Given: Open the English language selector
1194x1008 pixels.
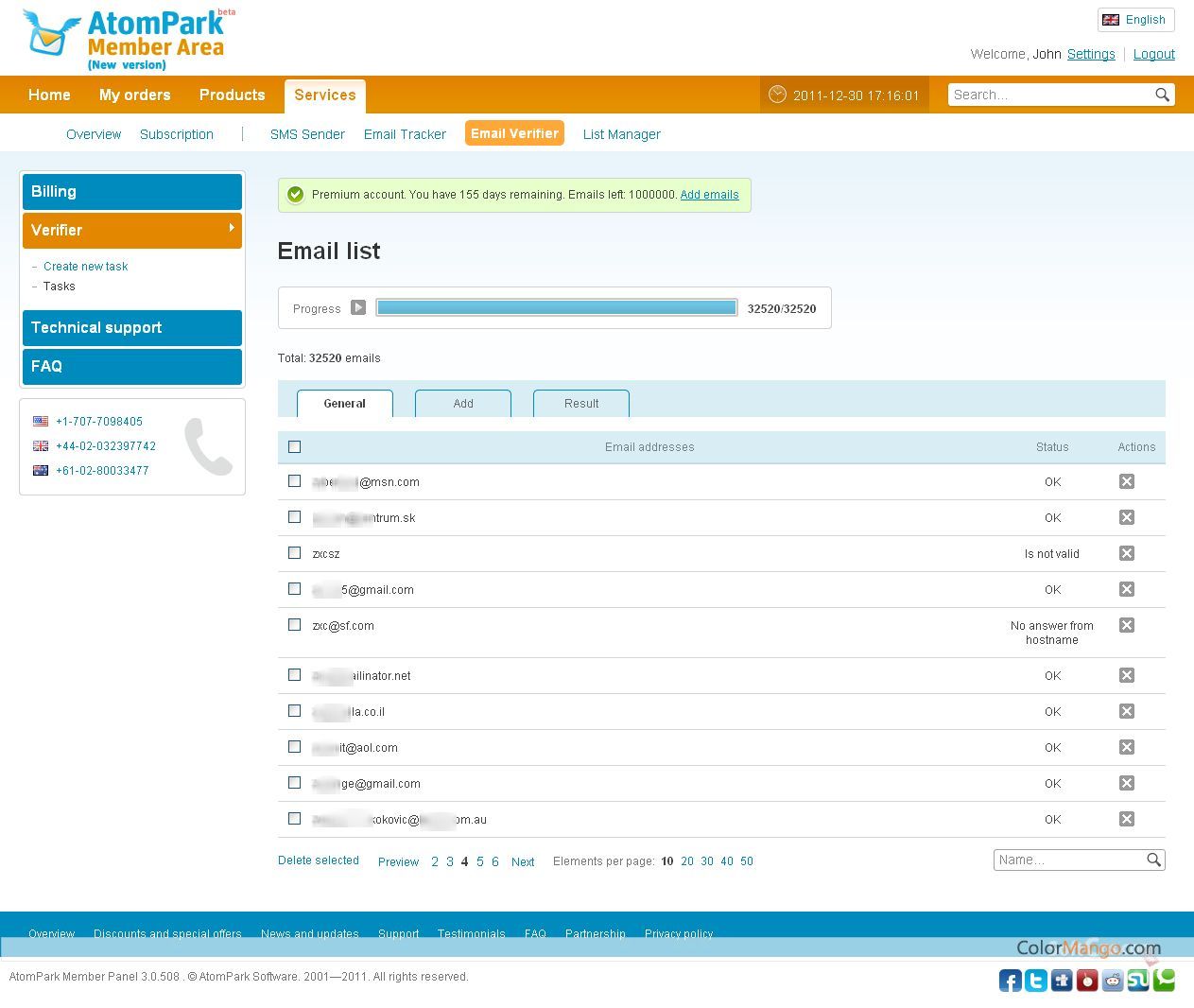Looking at the screenshot, I should click(1135, 20).
